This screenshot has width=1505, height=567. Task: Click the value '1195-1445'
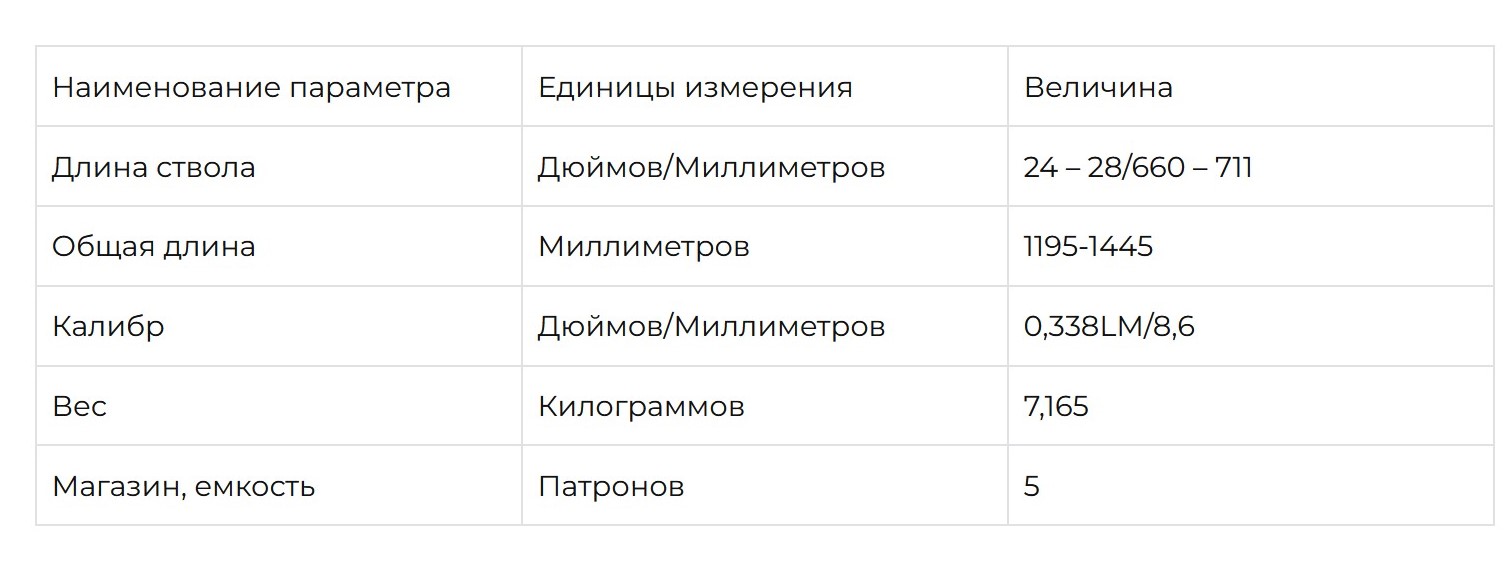click(1089, 247)
